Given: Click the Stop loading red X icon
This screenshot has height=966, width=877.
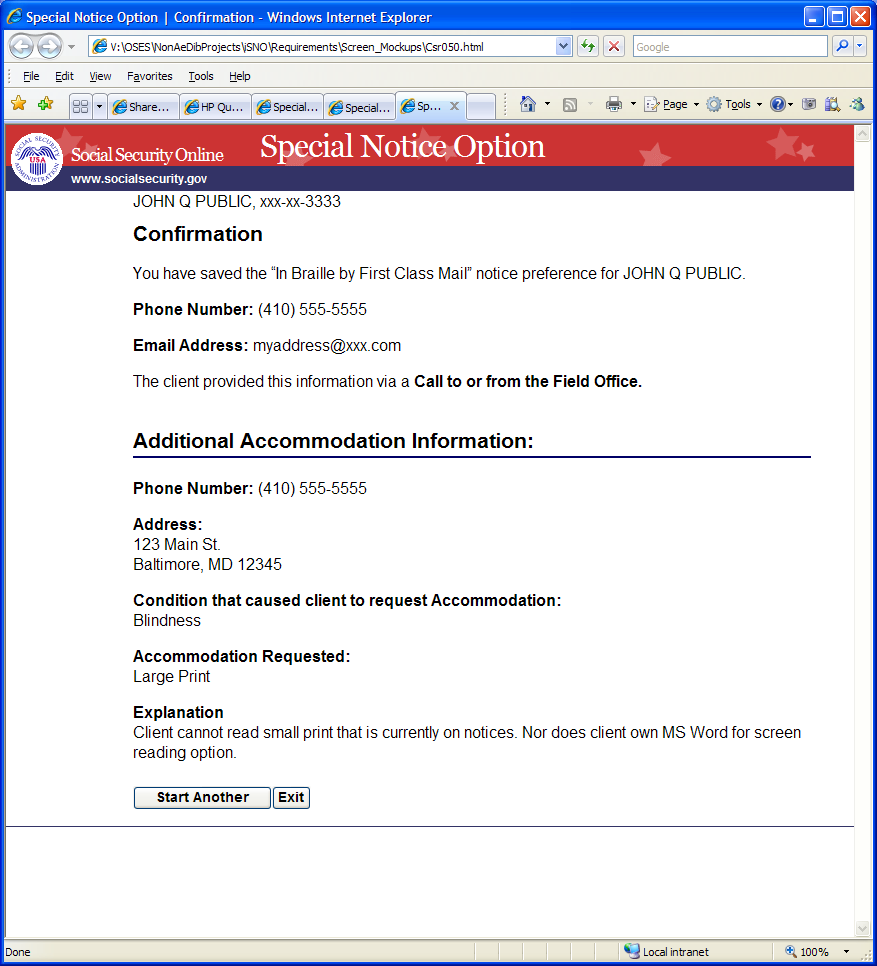Looking at the screenshot, I should (x=614, y=46).
